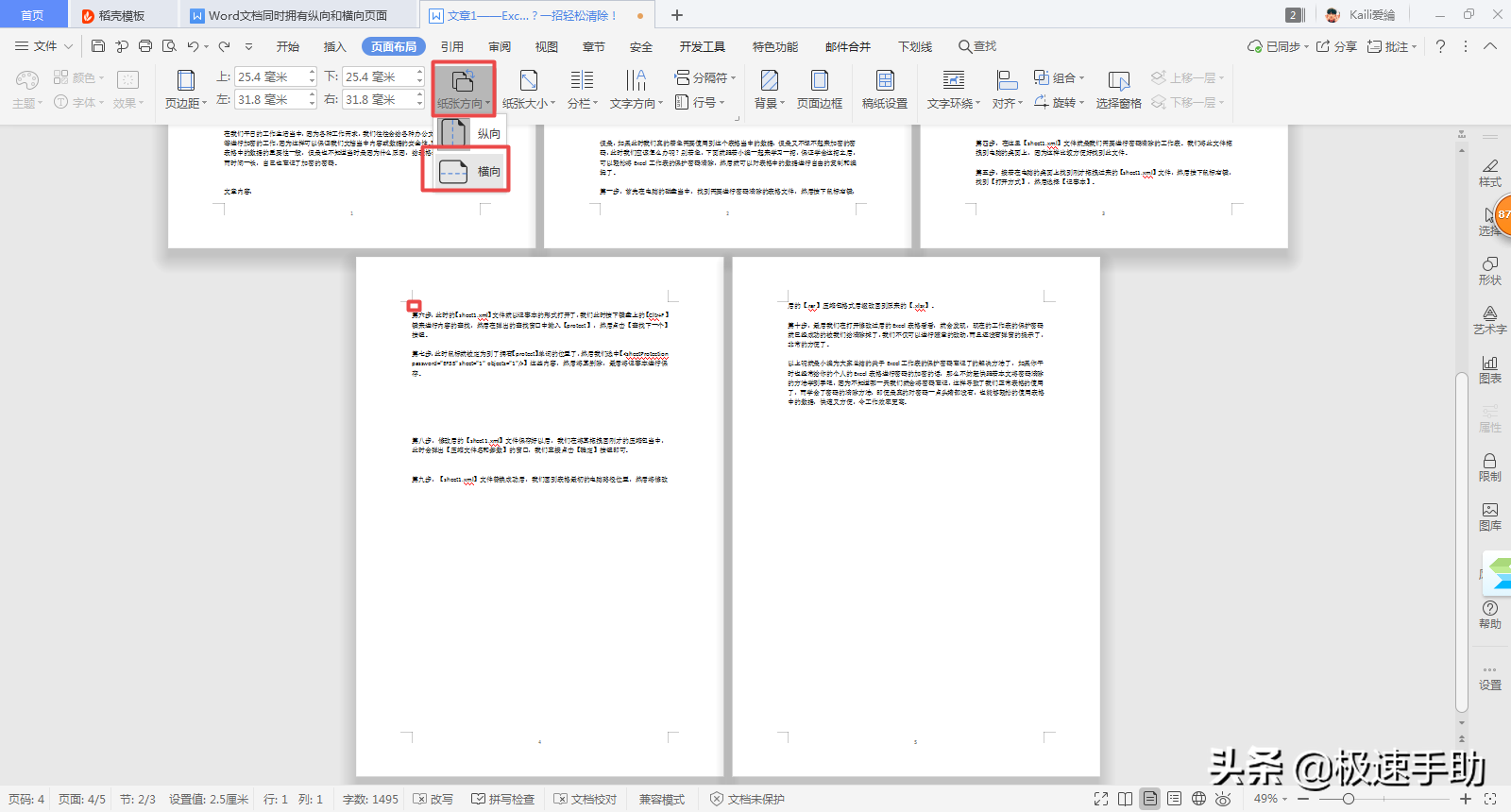Open the 已同步 sync status dropdown
The width and height of the screenshot is (1511, 812).
click(x=1279, y=46)
